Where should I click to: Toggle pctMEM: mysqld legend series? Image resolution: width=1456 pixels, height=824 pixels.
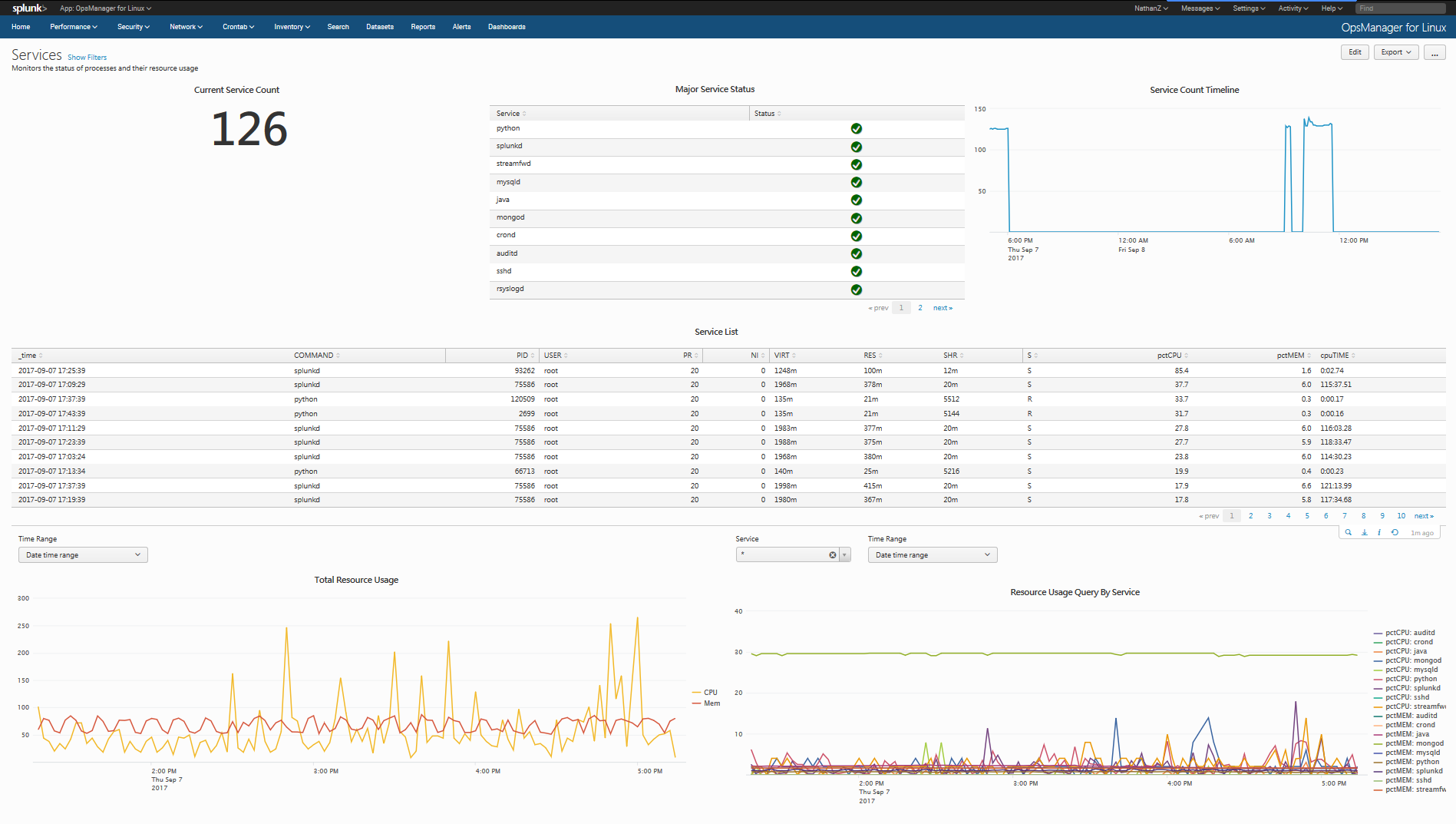(x=1407, y=753)
